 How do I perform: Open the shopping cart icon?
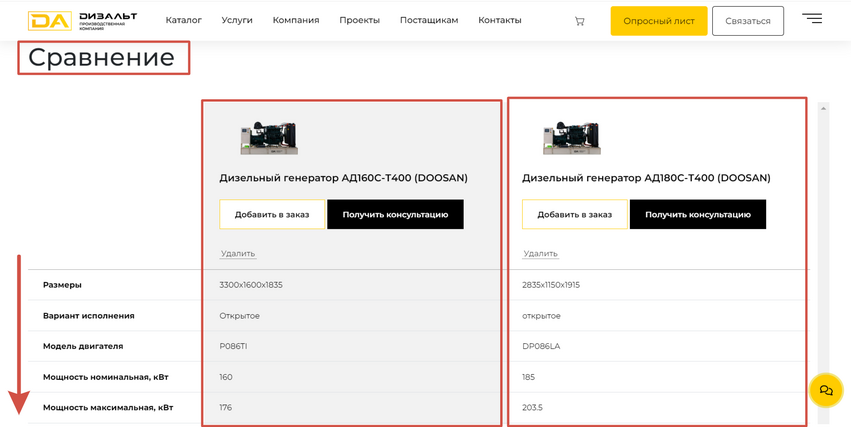coord(580,21)
